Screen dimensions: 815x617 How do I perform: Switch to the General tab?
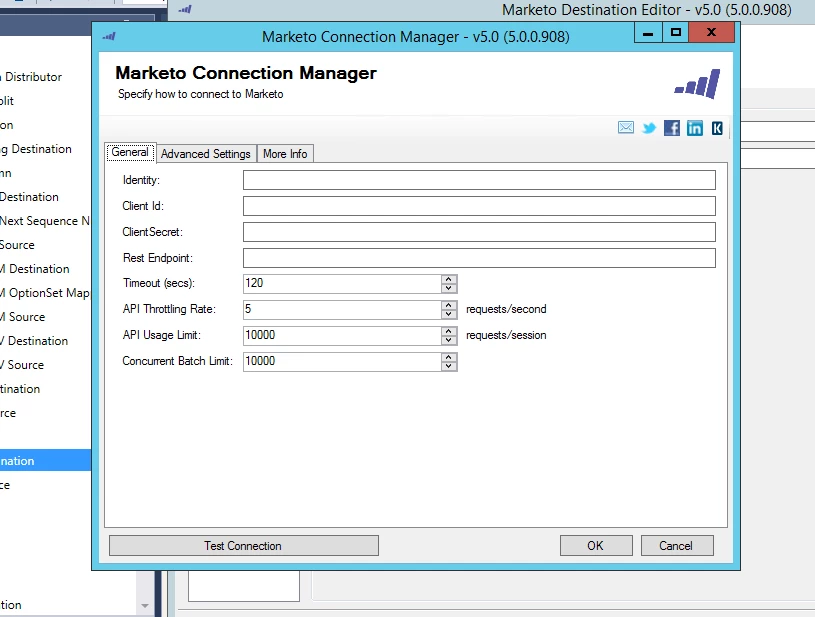coord(130,152)
